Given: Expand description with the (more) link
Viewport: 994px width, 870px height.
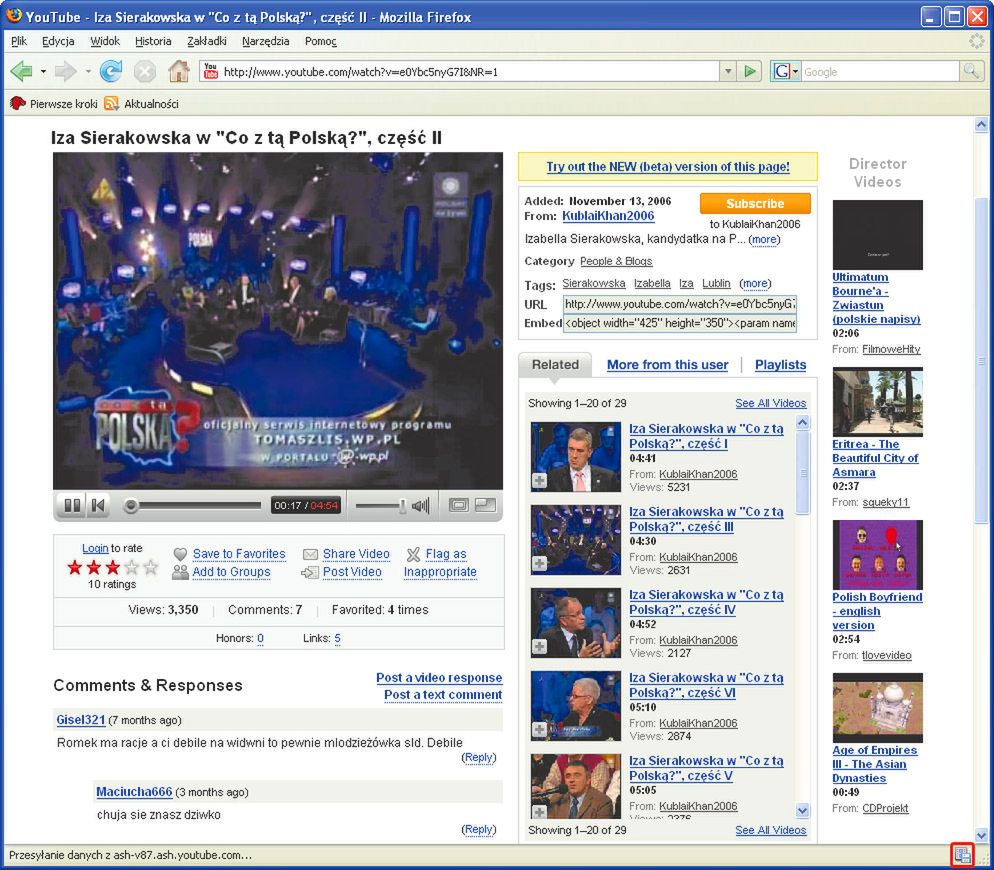Looking at the screenshot, I should click(x=764, y=240).
